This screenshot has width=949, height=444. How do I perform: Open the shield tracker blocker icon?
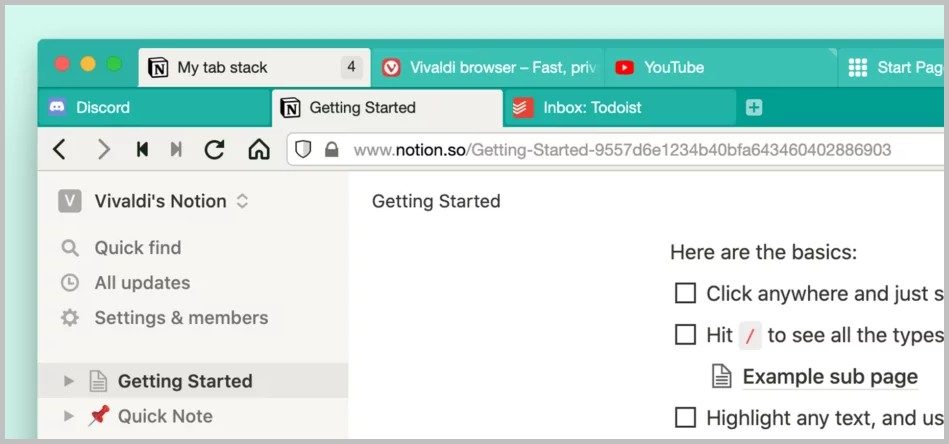click(x=304, y=150)
